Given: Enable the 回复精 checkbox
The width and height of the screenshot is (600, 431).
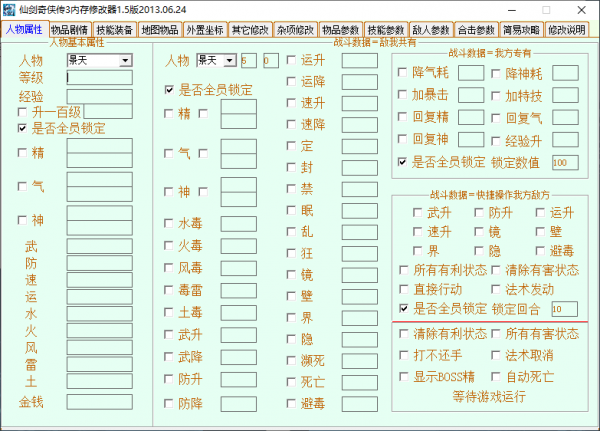Looking at the screenshot, I should click(x=402, y=117).
